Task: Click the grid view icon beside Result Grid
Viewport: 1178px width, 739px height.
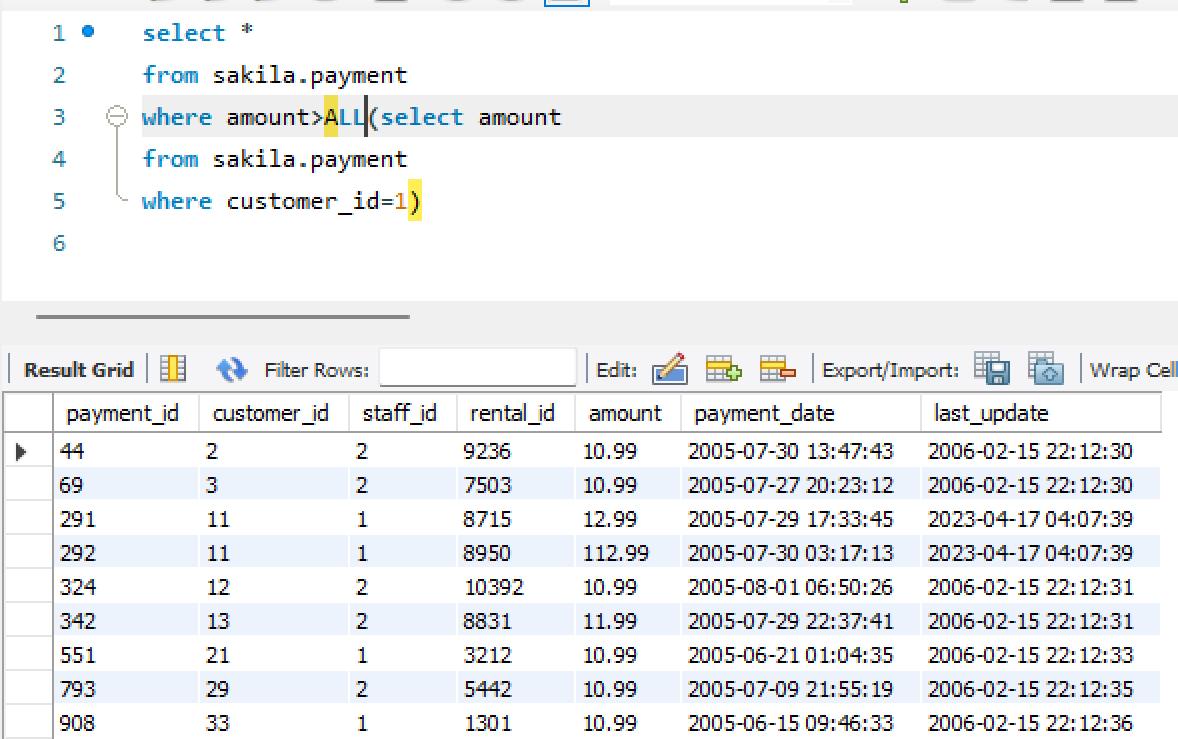Action: 170,369
